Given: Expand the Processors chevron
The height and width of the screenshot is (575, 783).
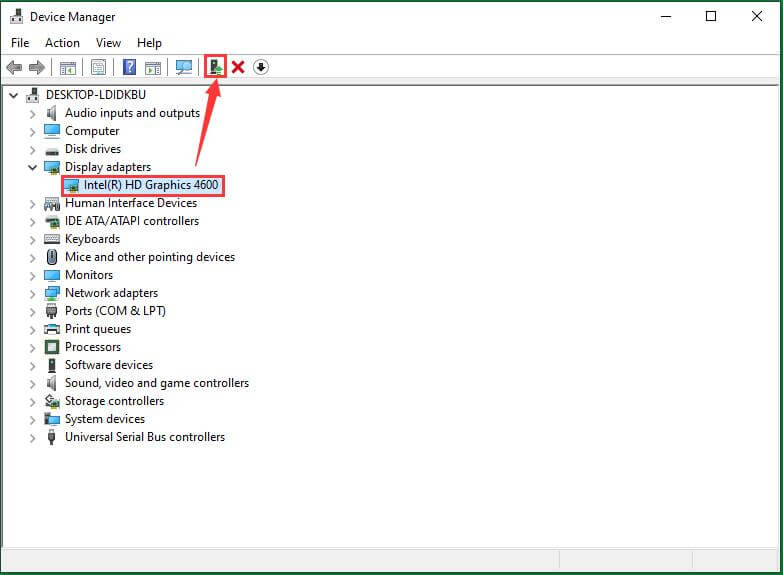Looking at the screenshot, I should point(32,348).
